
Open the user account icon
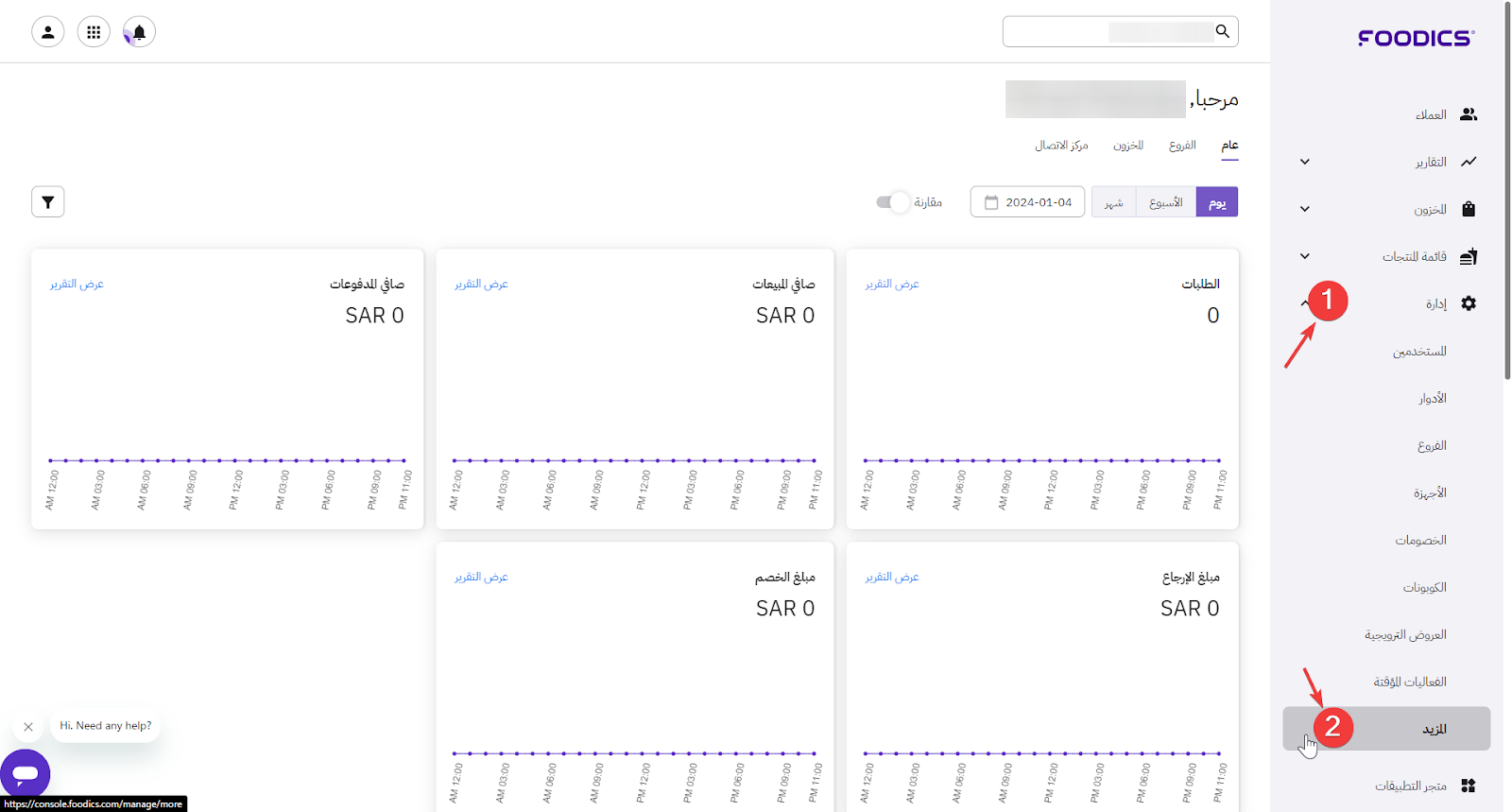pos(48,32)
